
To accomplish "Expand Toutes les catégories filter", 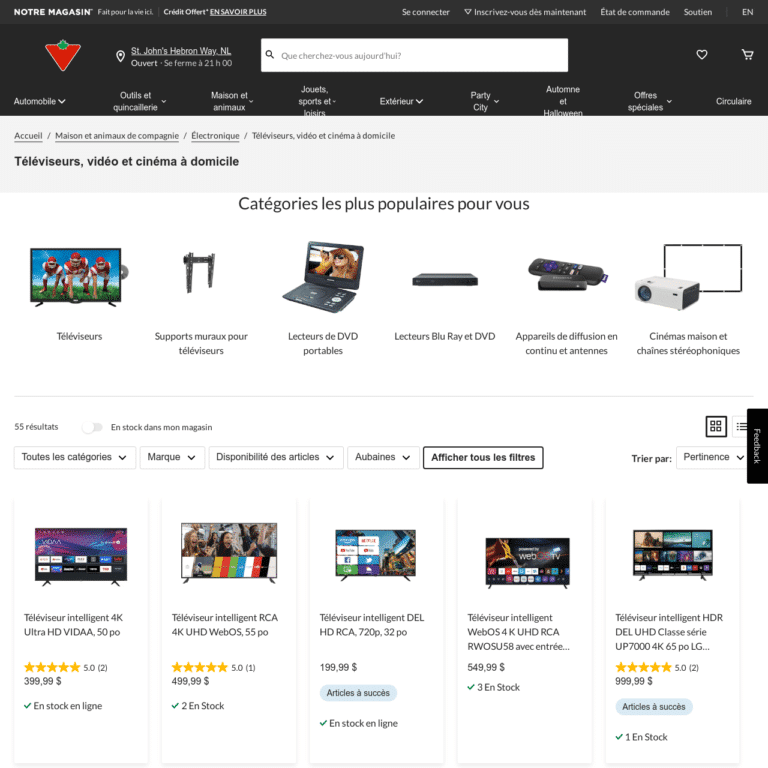I will 74,457.
